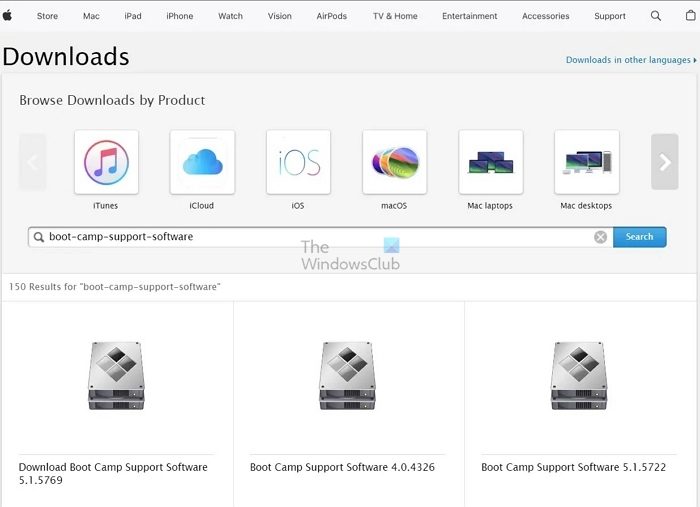The height and width of the screenshot is (507, 700).
Task: Open the Support menu
Action: pyautogui.click(x=610, y=16)
